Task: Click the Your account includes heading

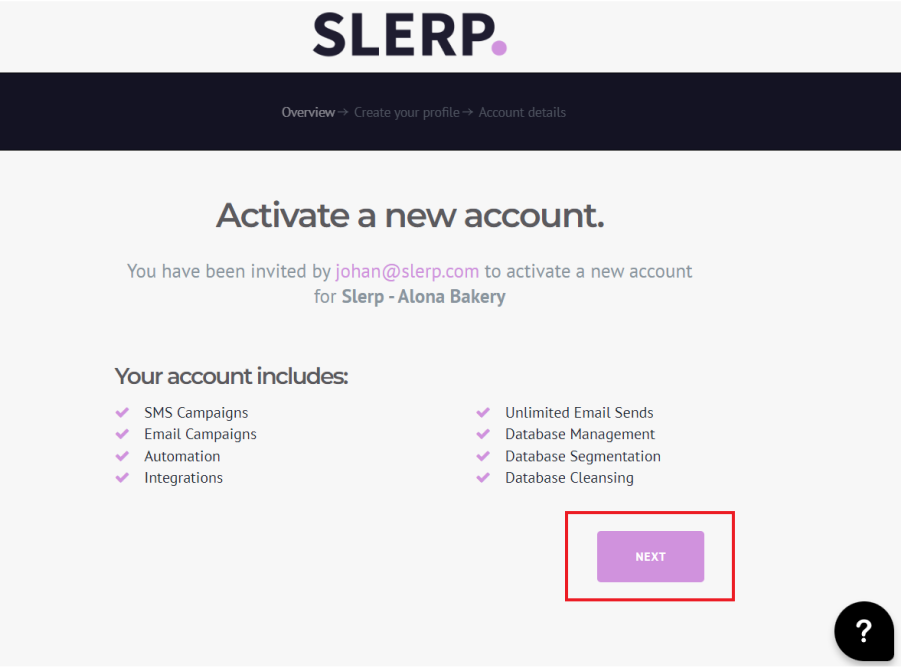Action: point(232,376)
